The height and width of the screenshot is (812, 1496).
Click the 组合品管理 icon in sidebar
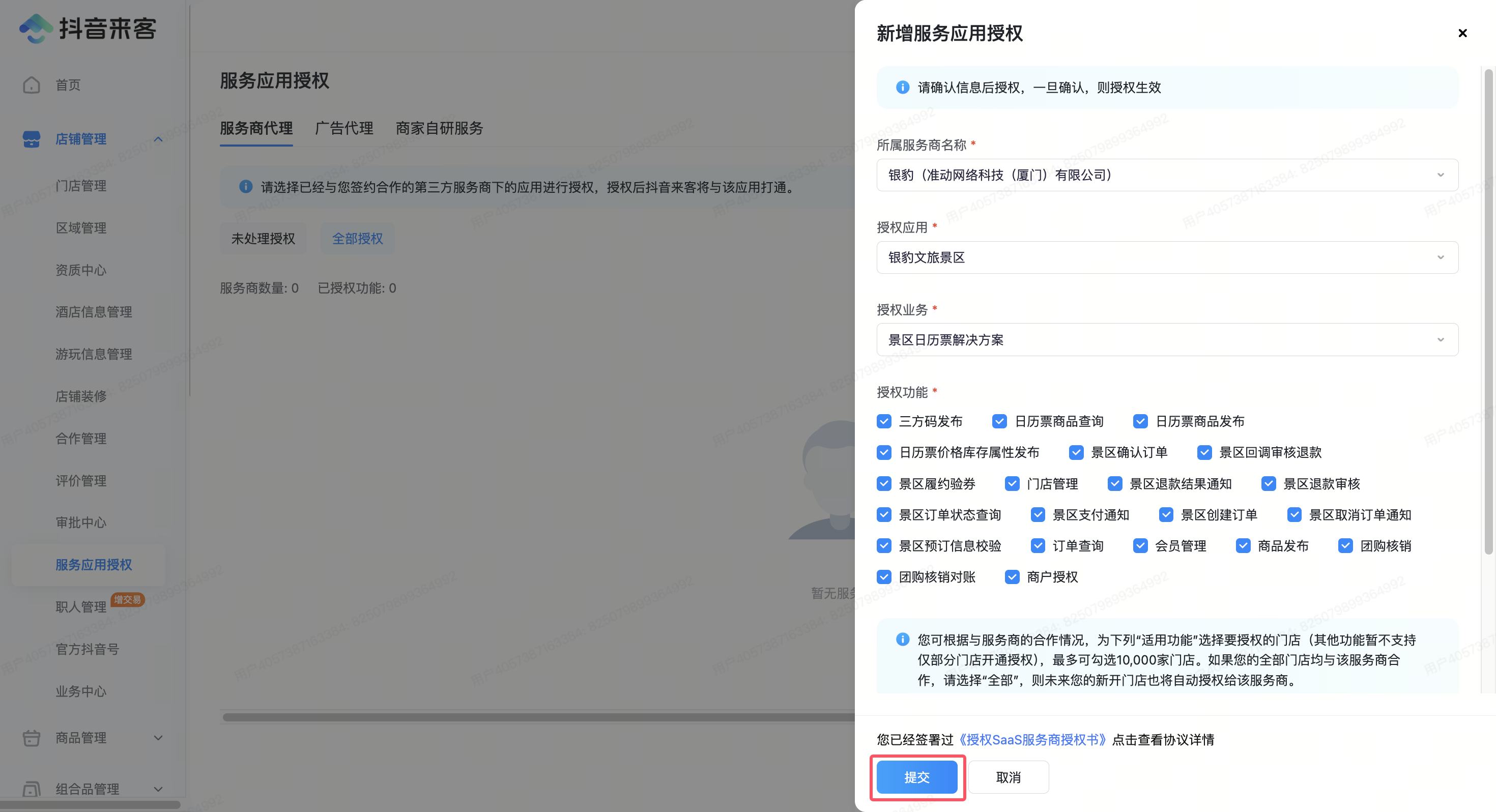[32, 789]
